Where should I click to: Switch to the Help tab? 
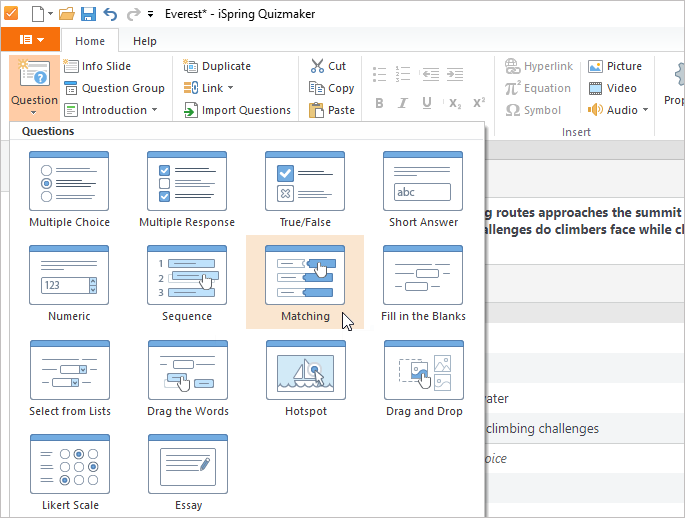point(145,41)
